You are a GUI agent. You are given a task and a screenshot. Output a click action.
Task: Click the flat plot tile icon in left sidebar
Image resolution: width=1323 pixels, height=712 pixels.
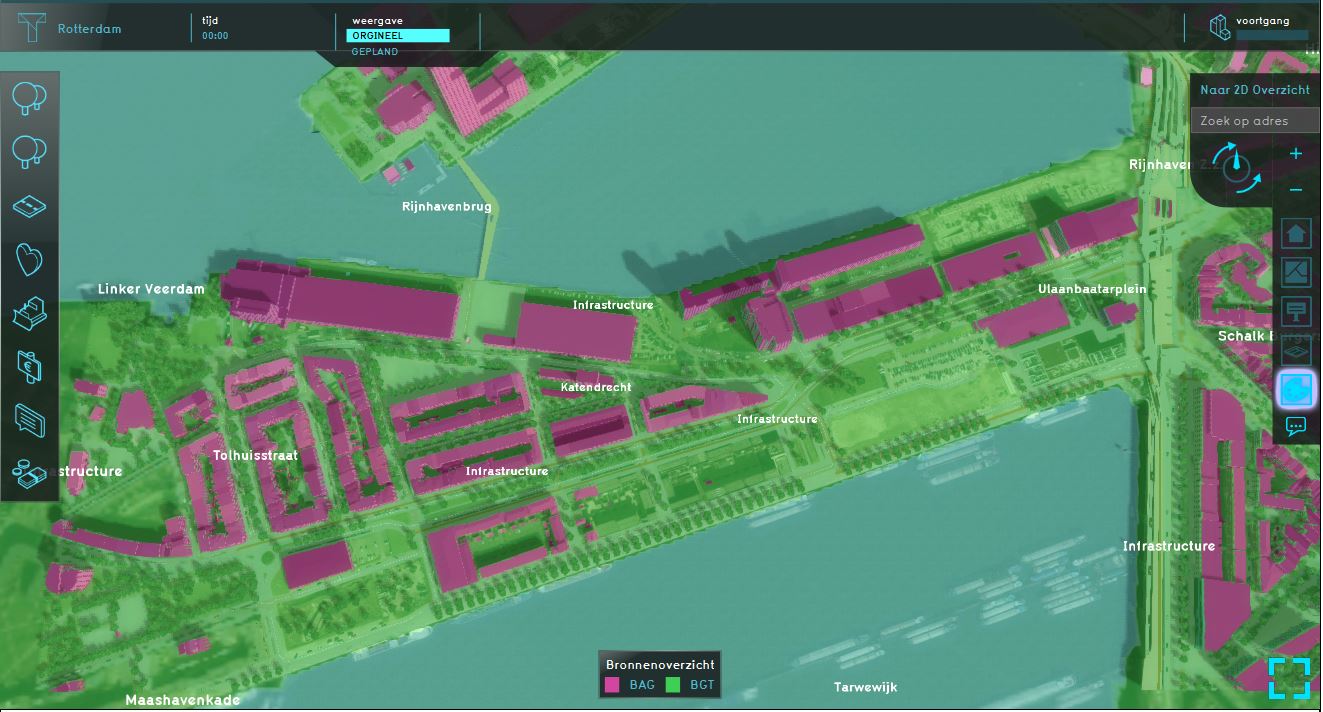click(x=29, y=206)
